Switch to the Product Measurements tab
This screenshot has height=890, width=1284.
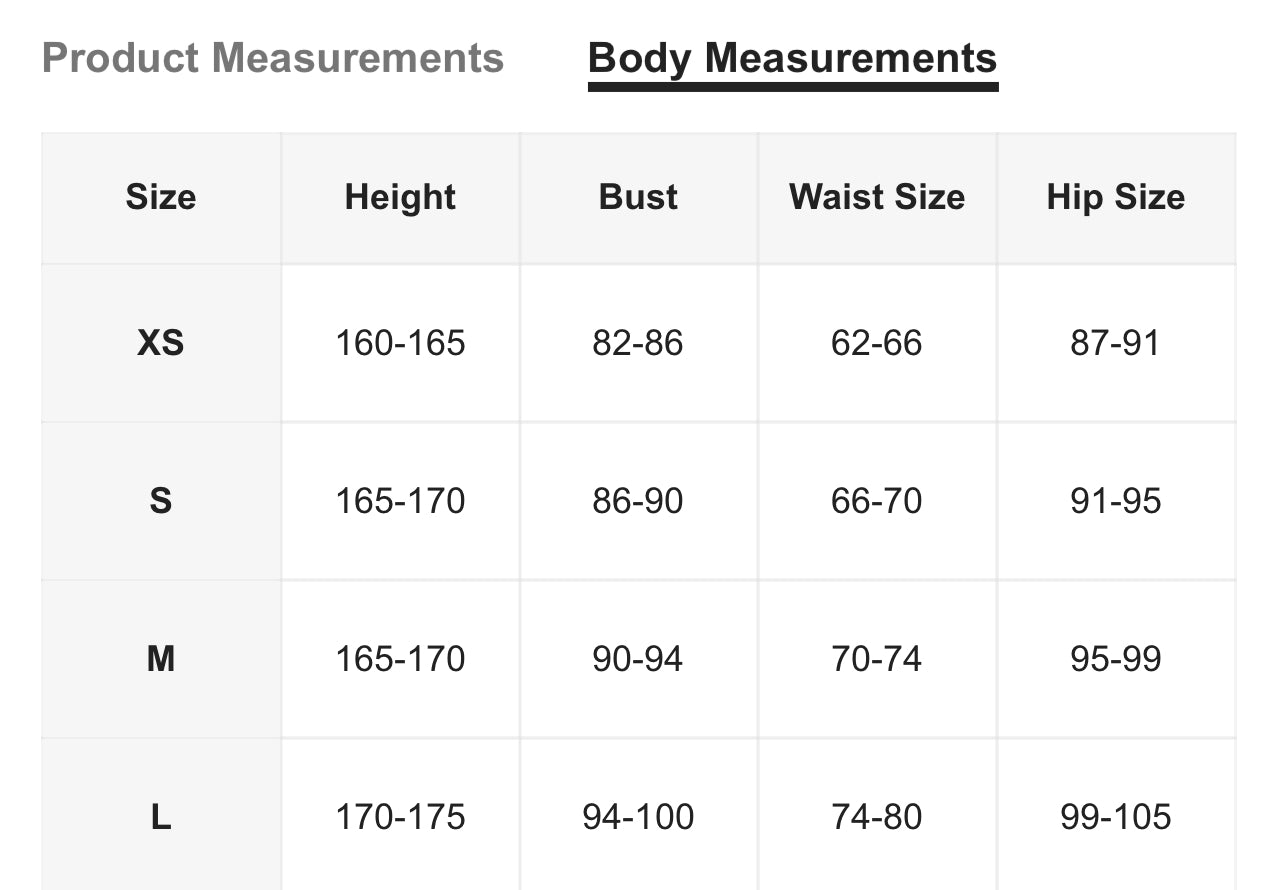point(273,58)
